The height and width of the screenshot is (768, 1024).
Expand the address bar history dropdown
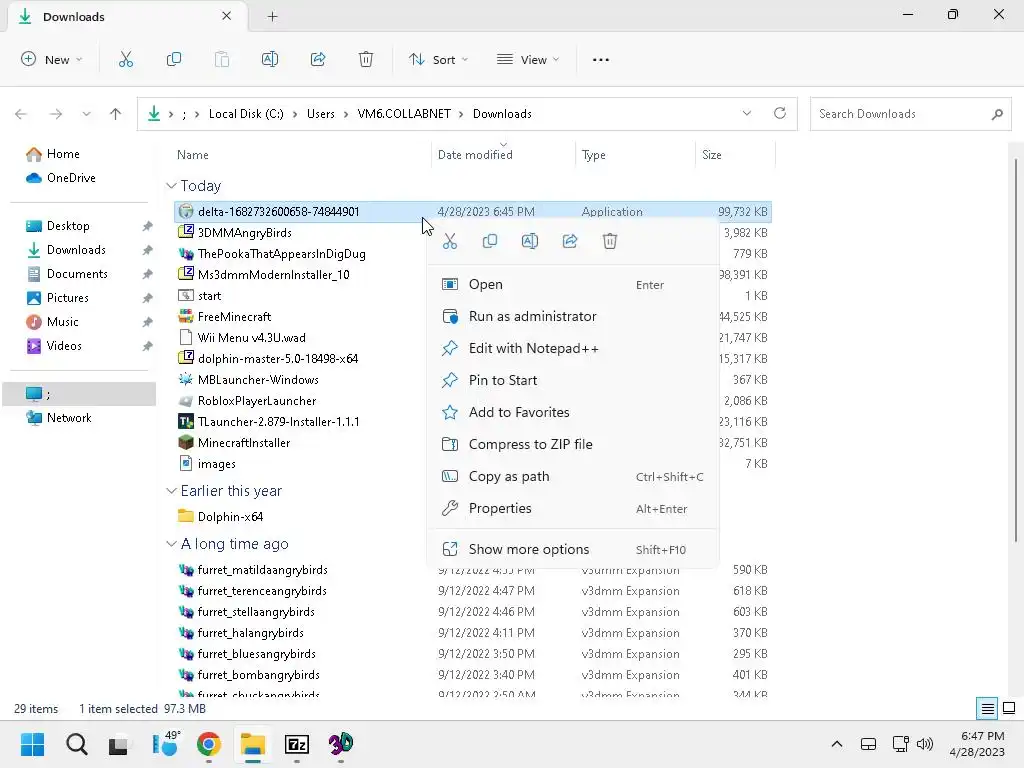[x=746, y=113]
